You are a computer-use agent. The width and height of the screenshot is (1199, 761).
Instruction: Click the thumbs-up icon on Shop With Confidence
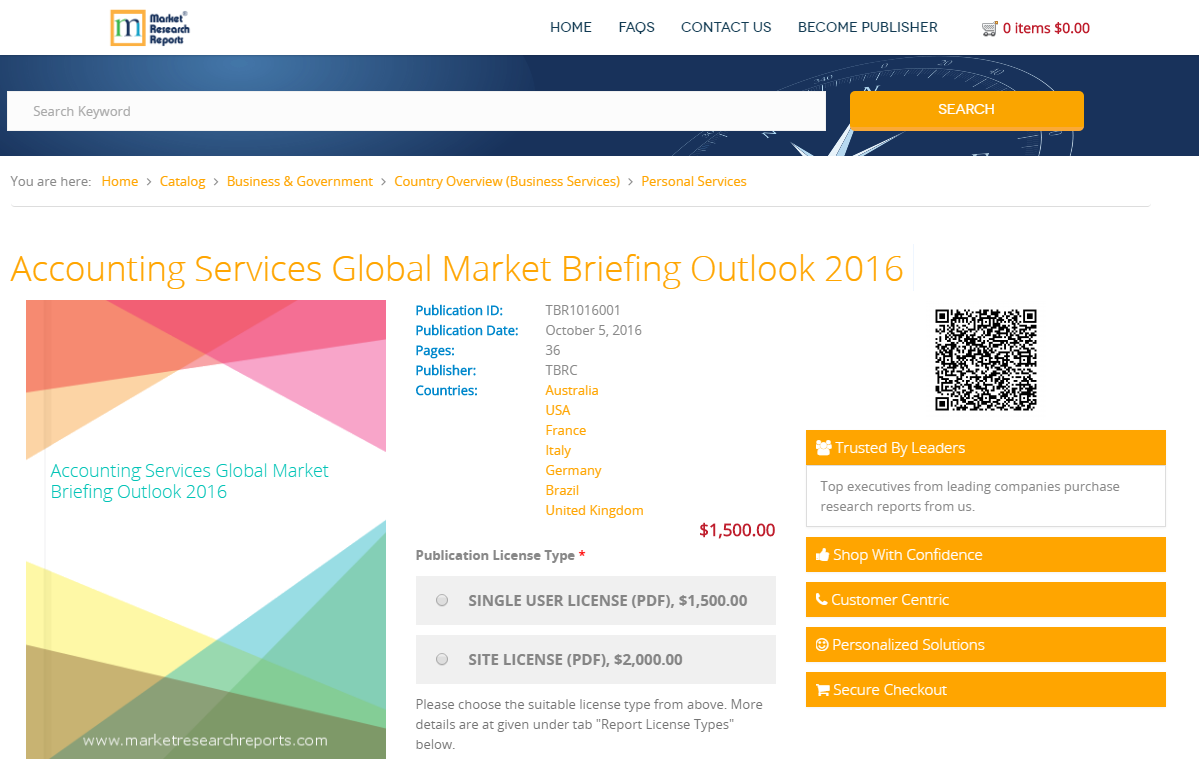pos(823,555)
